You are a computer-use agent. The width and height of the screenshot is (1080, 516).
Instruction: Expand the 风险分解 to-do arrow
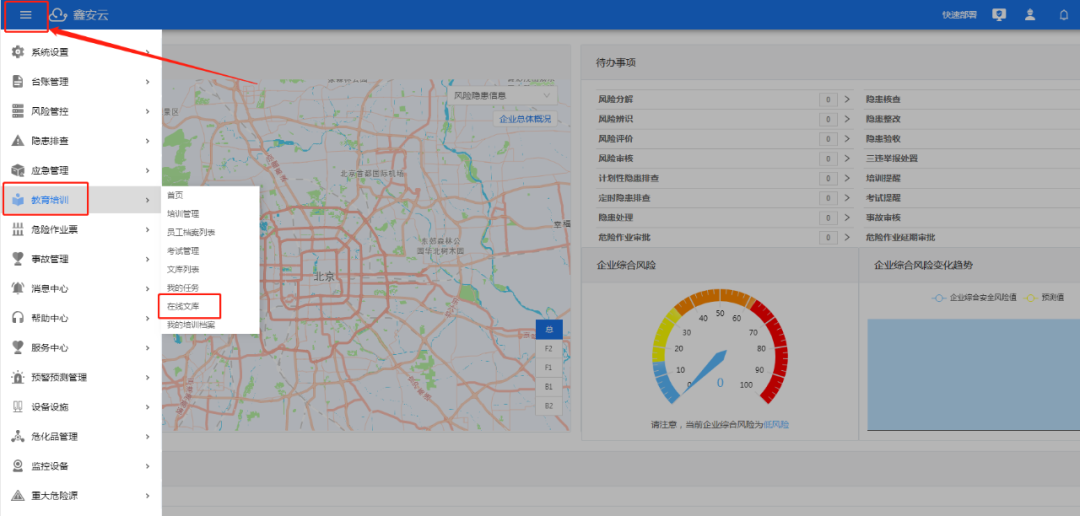coord(846,99)
